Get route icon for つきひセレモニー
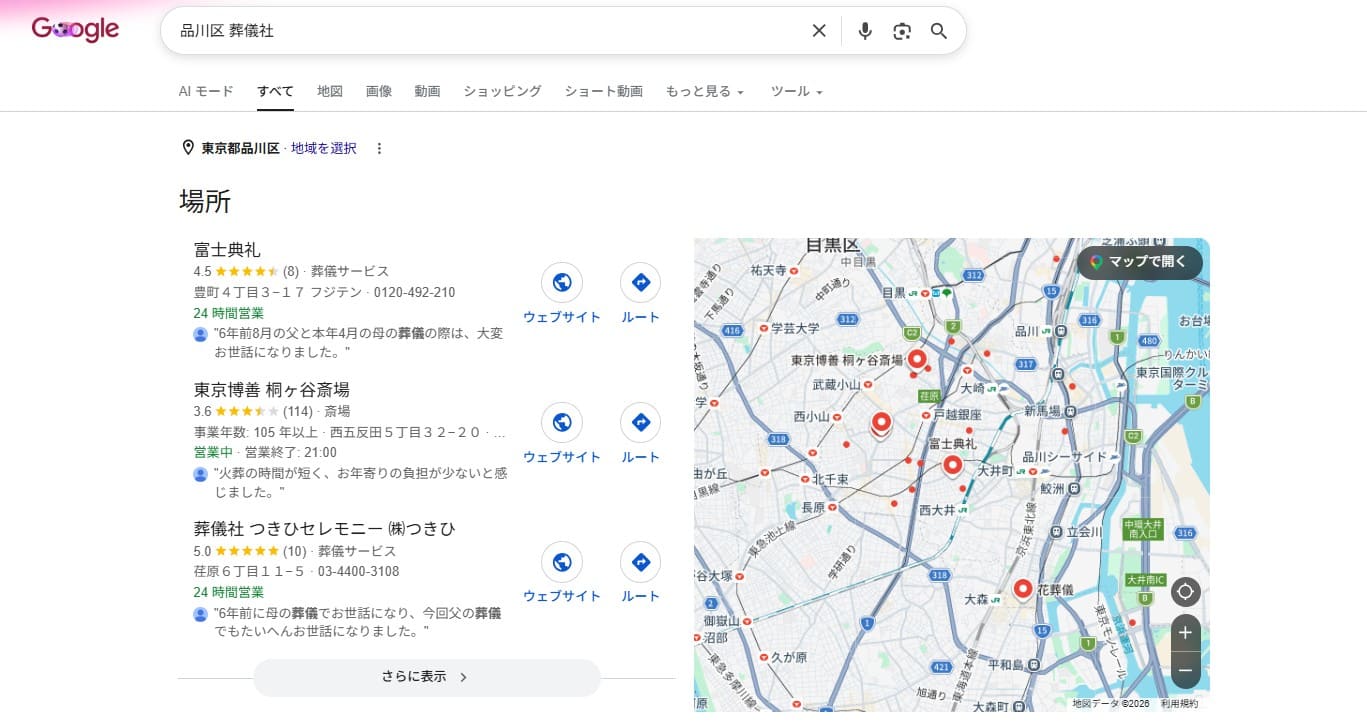Viewport: 1367px width, 725px height. click(x=641, y=562)
